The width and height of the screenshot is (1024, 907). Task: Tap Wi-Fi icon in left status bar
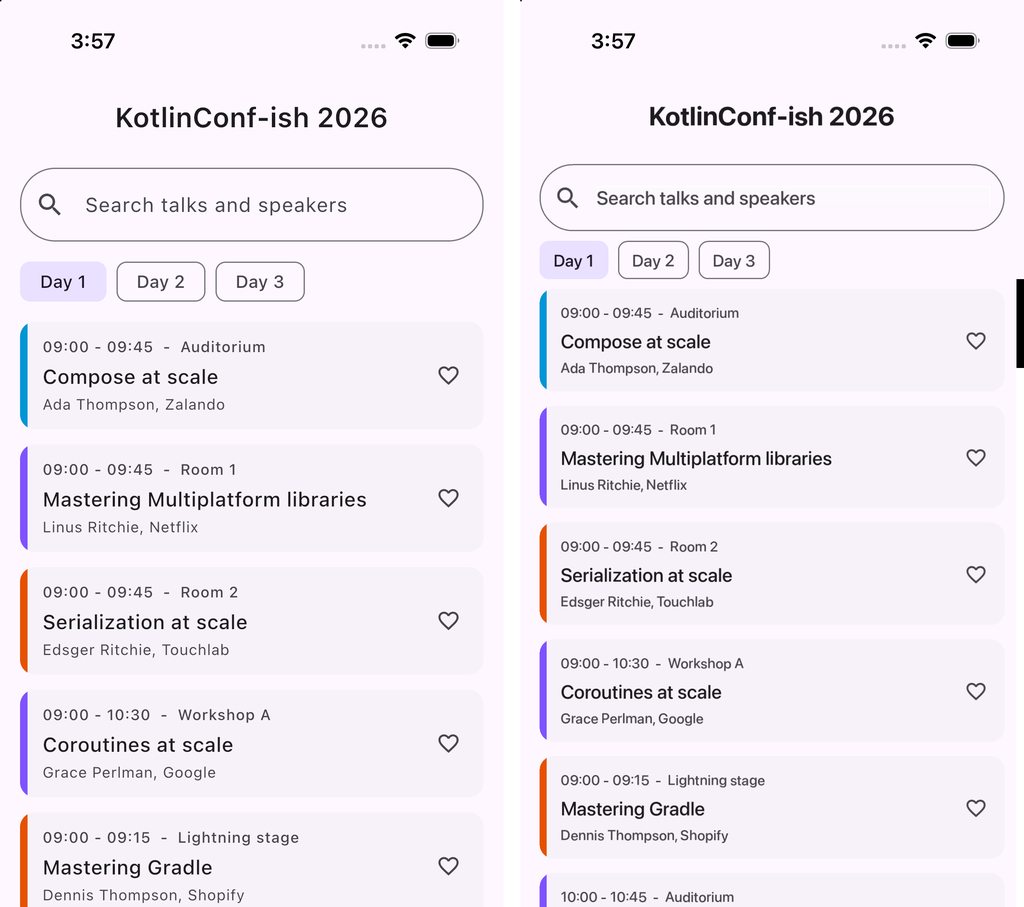coord(406,41)
